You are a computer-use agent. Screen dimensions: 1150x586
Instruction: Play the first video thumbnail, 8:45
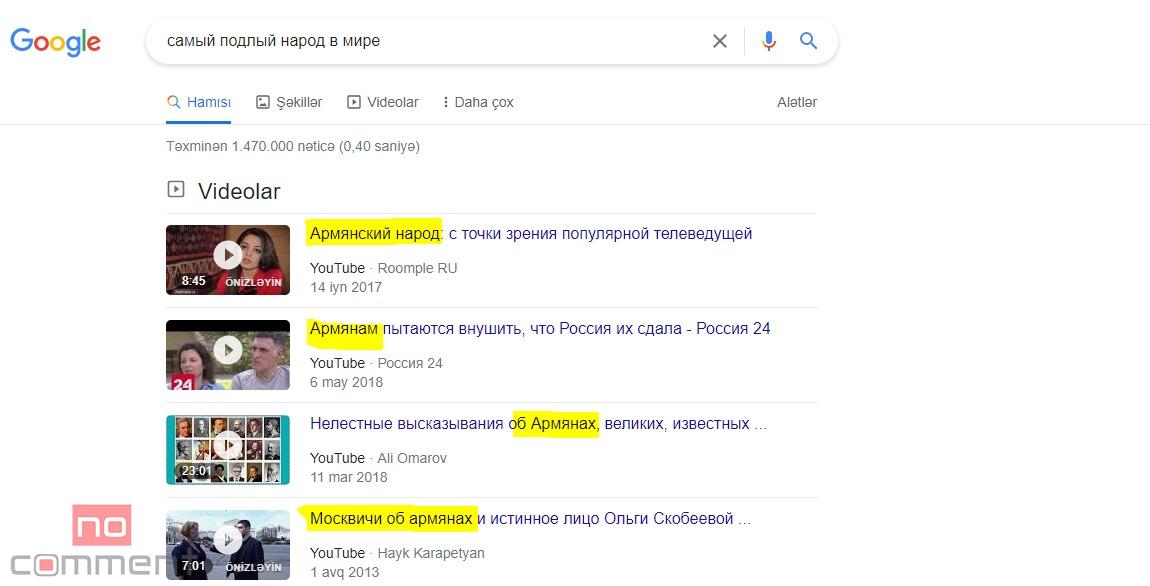[228, 257]
